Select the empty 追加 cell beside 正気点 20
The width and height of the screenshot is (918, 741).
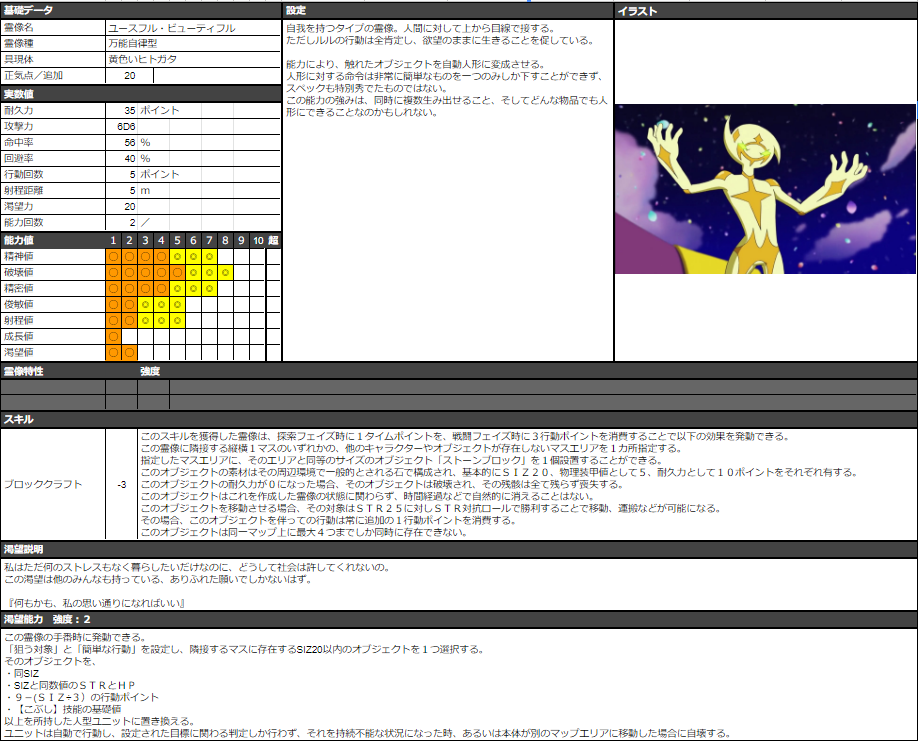(217, 76)
